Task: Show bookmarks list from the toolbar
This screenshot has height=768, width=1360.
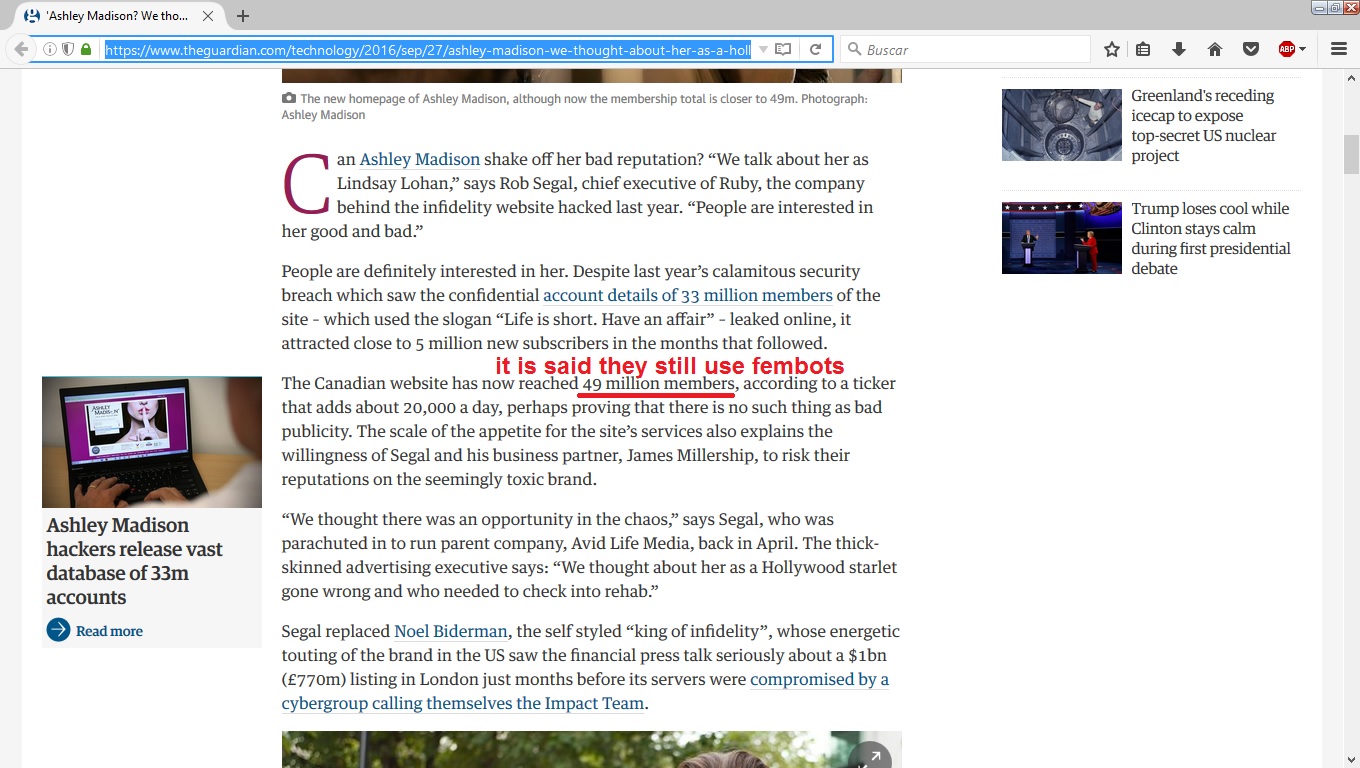Action: click(x=1144, y=49)
